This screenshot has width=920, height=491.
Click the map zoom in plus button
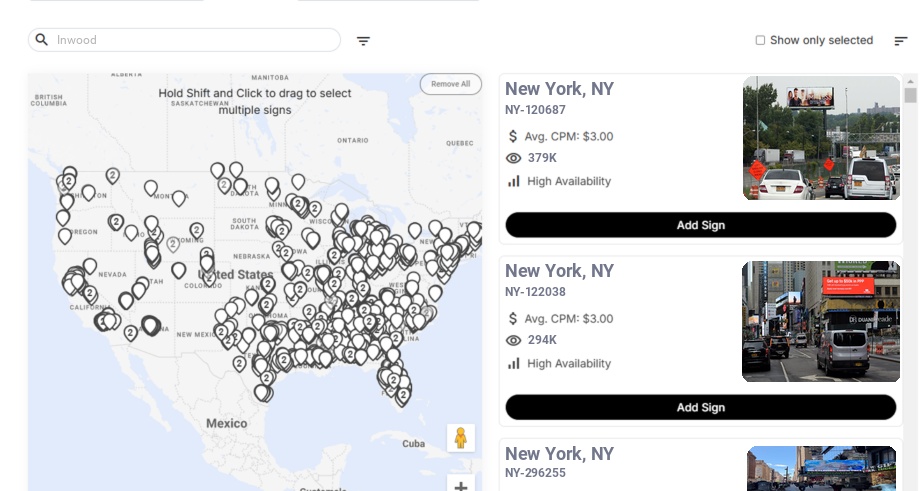tap(461, 485)
